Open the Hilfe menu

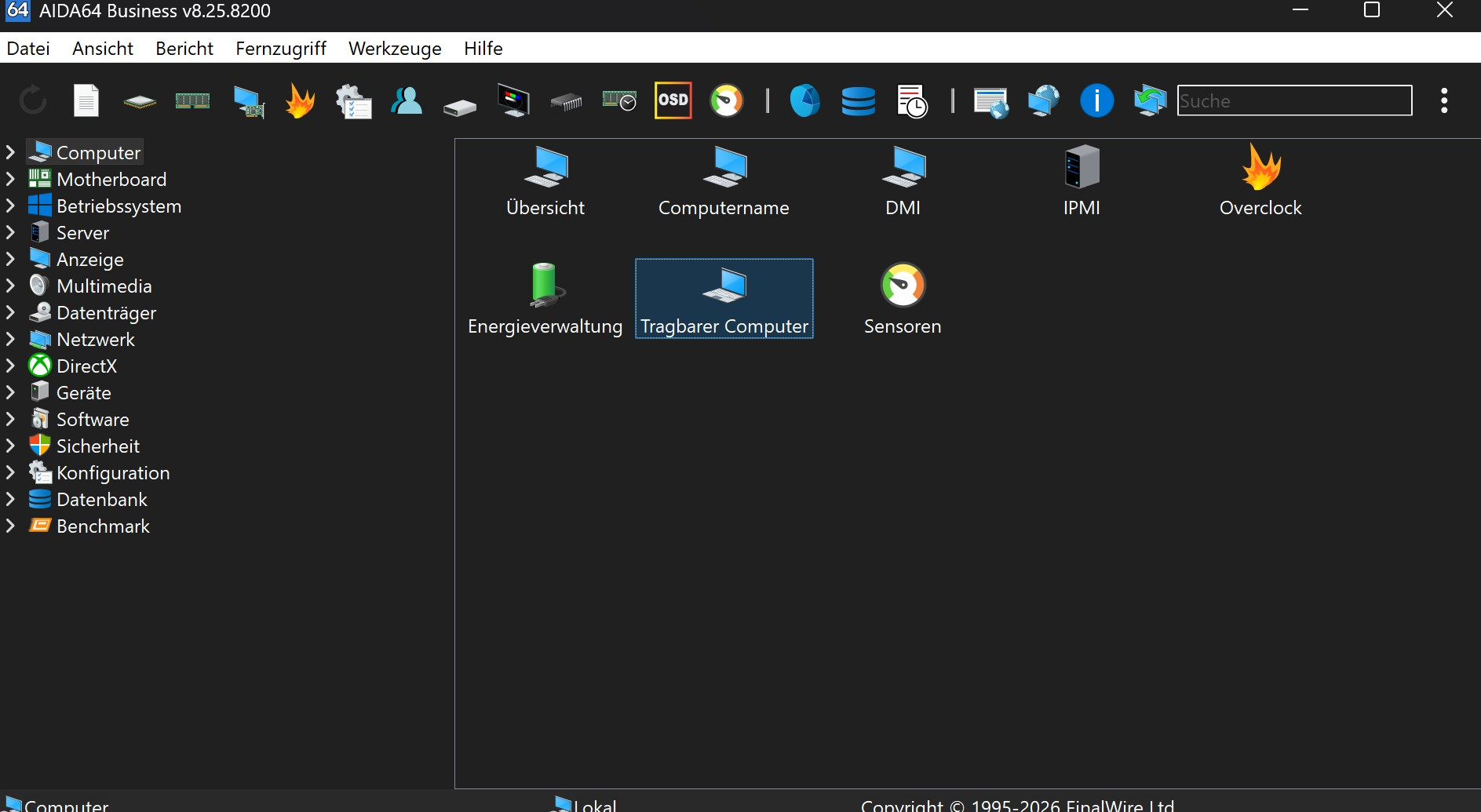pos(483,49)
